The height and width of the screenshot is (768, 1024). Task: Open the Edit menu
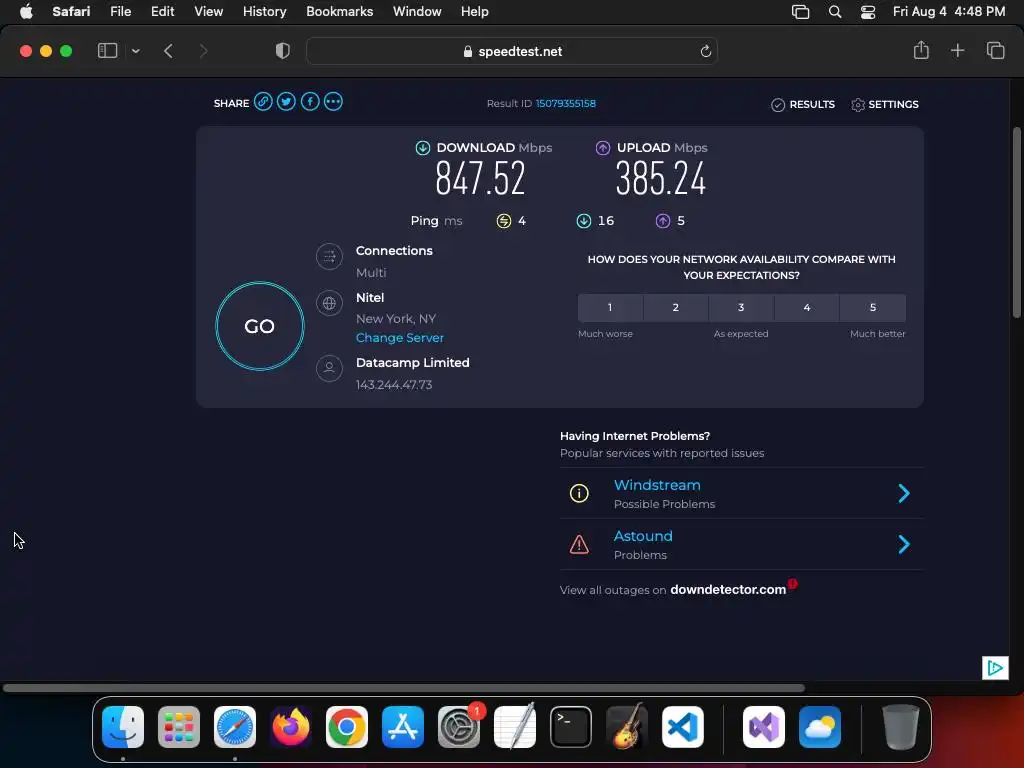click(x=163, y=12)
